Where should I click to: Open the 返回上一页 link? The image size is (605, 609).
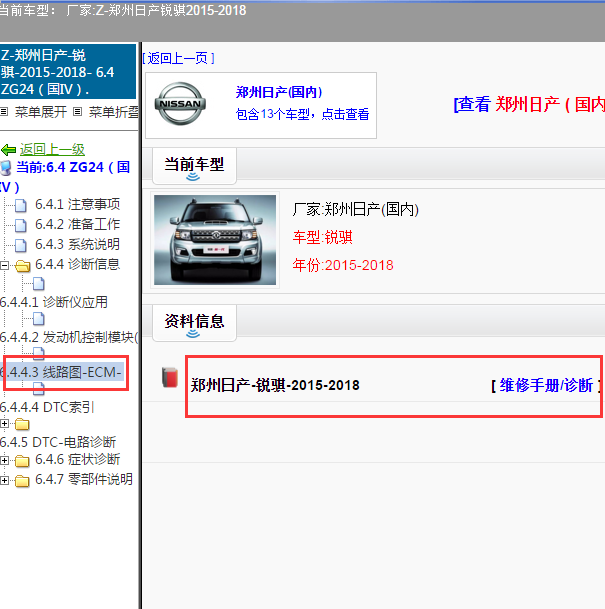pos(178,58)
